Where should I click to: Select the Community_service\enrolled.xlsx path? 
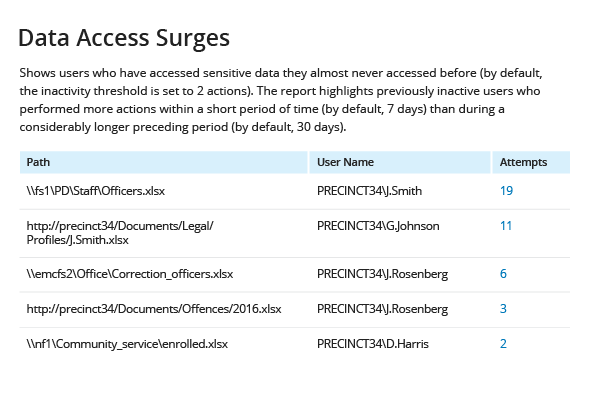tap(127, 343)
